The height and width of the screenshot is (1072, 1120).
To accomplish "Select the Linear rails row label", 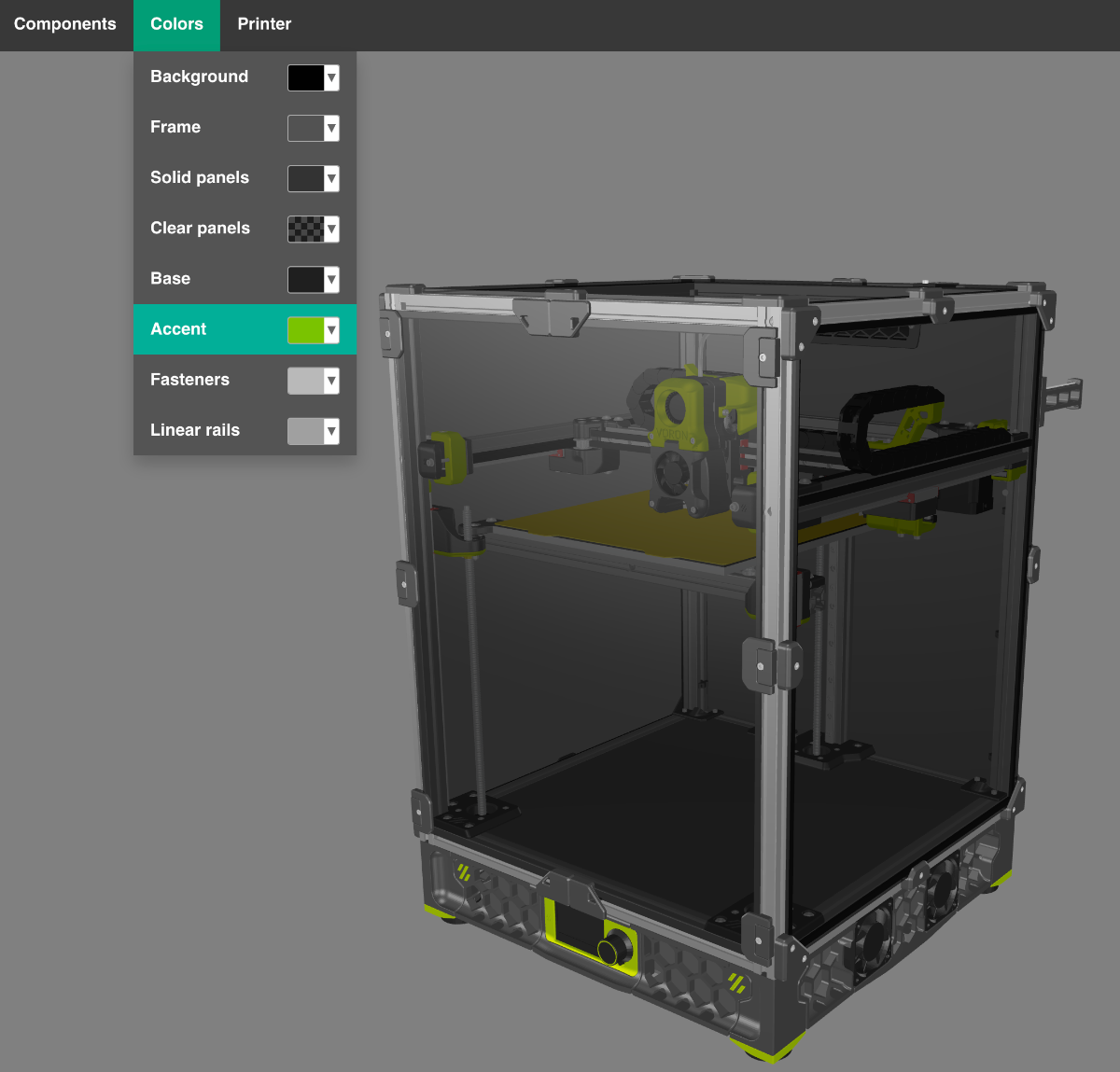I will click(x=195, y=430).
